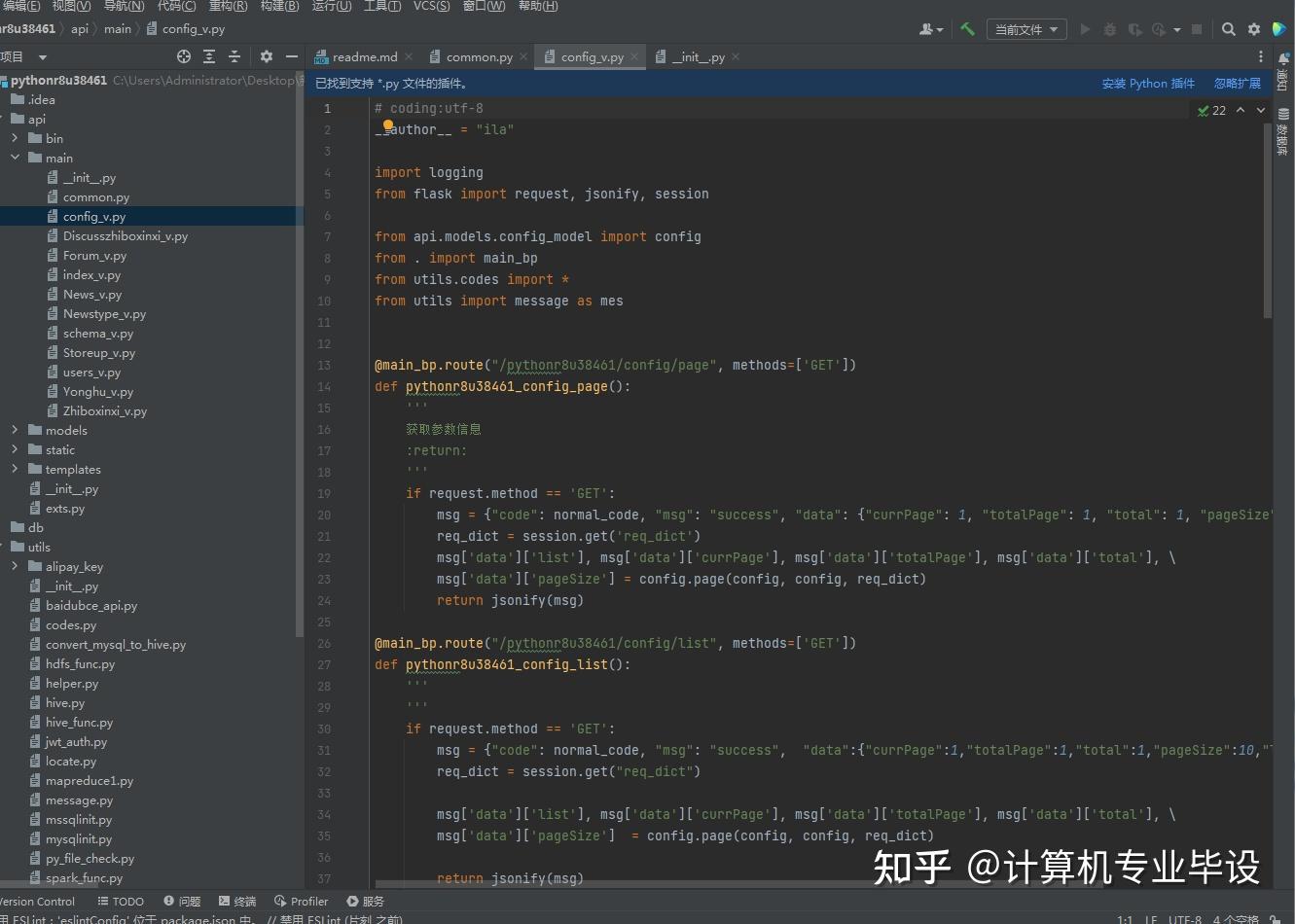
Task: Open Settings via the gear in the toolbar
Action: pyautogui.click(x=1253, y=29)
